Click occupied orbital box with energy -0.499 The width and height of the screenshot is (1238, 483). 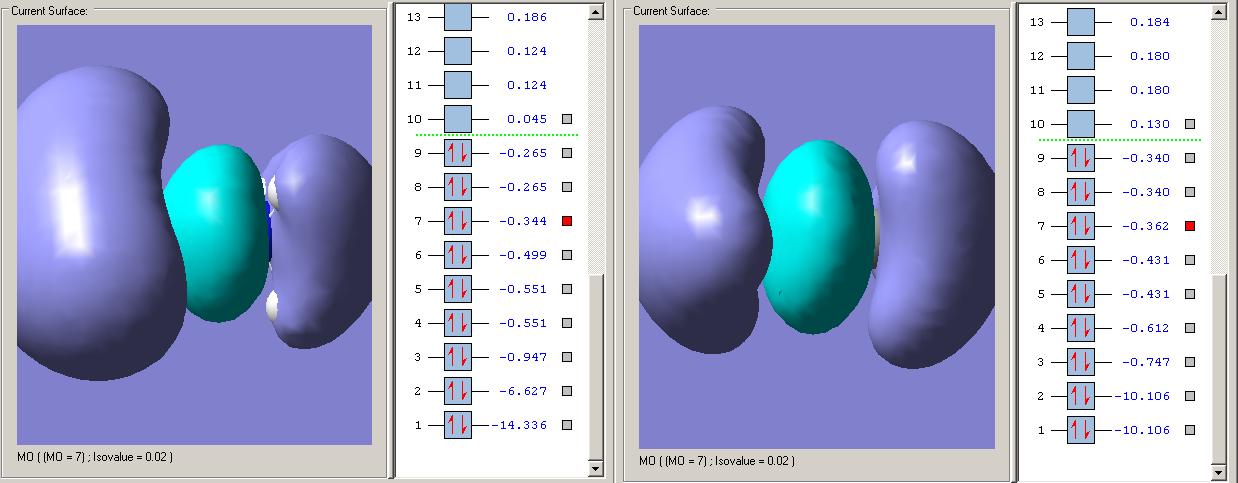pyautogui.click(x=457, y=255)
